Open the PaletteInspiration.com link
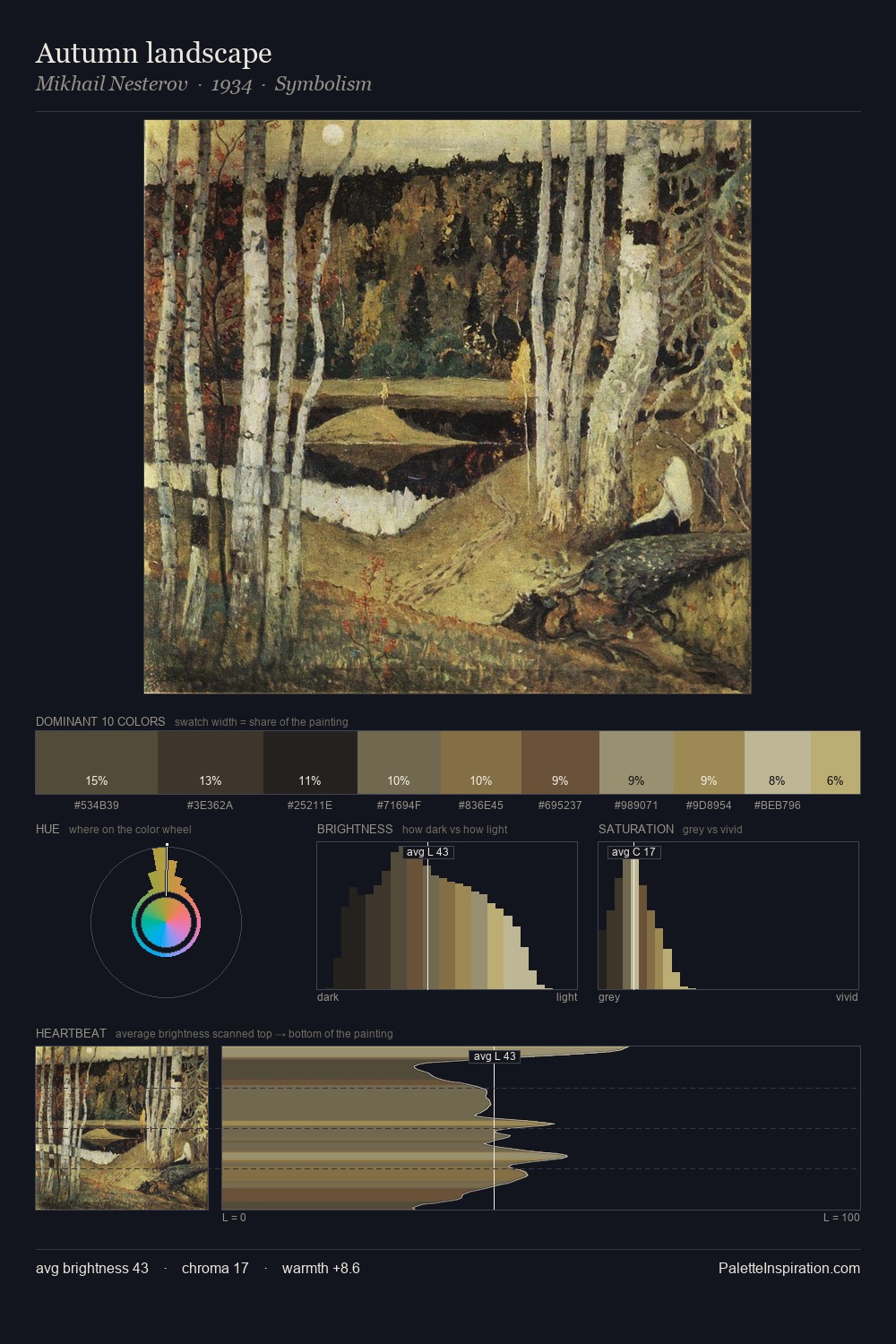The width and height of the screenshot is (896, 1344). pos(789,1268)
